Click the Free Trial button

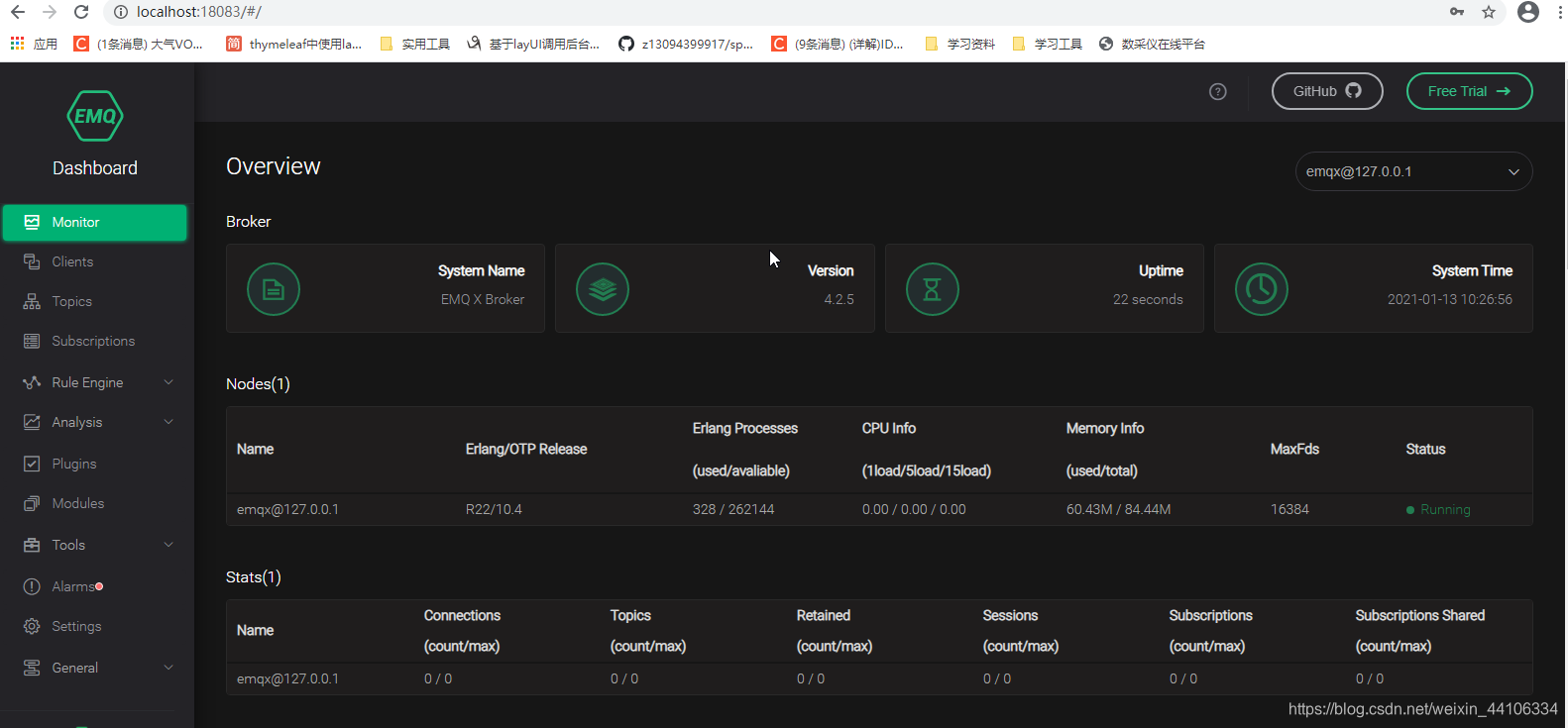click(1470, 91)
